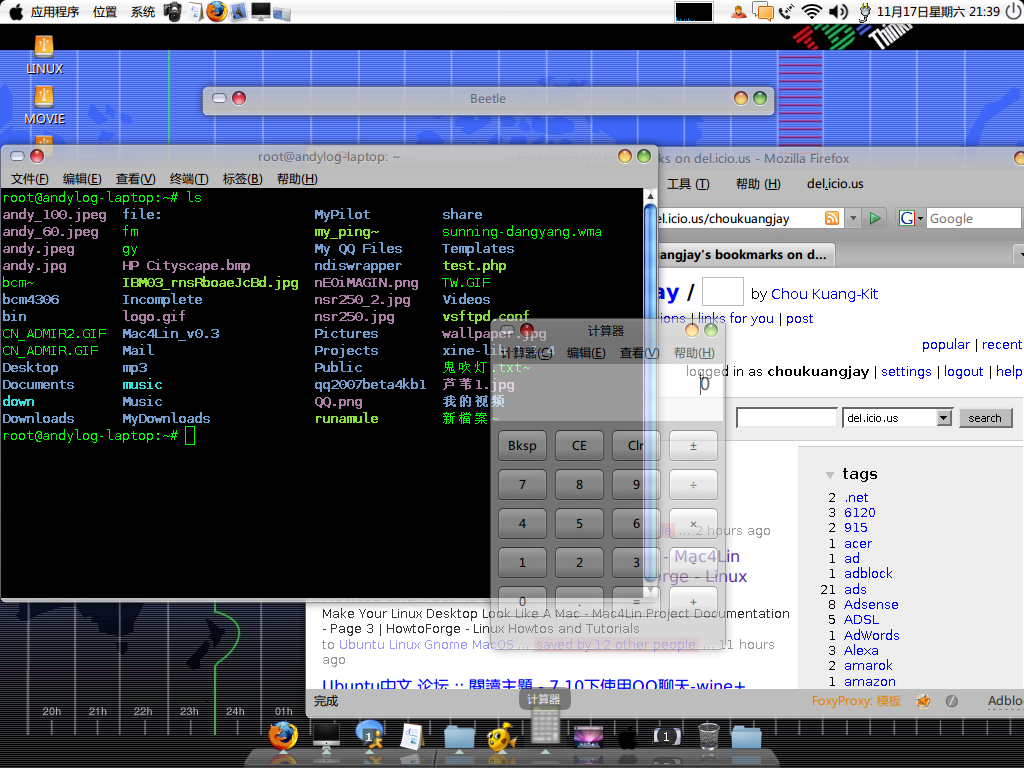Open the volume speaker icon
The image size is (1024, 768).
click(x=838, y=12)
